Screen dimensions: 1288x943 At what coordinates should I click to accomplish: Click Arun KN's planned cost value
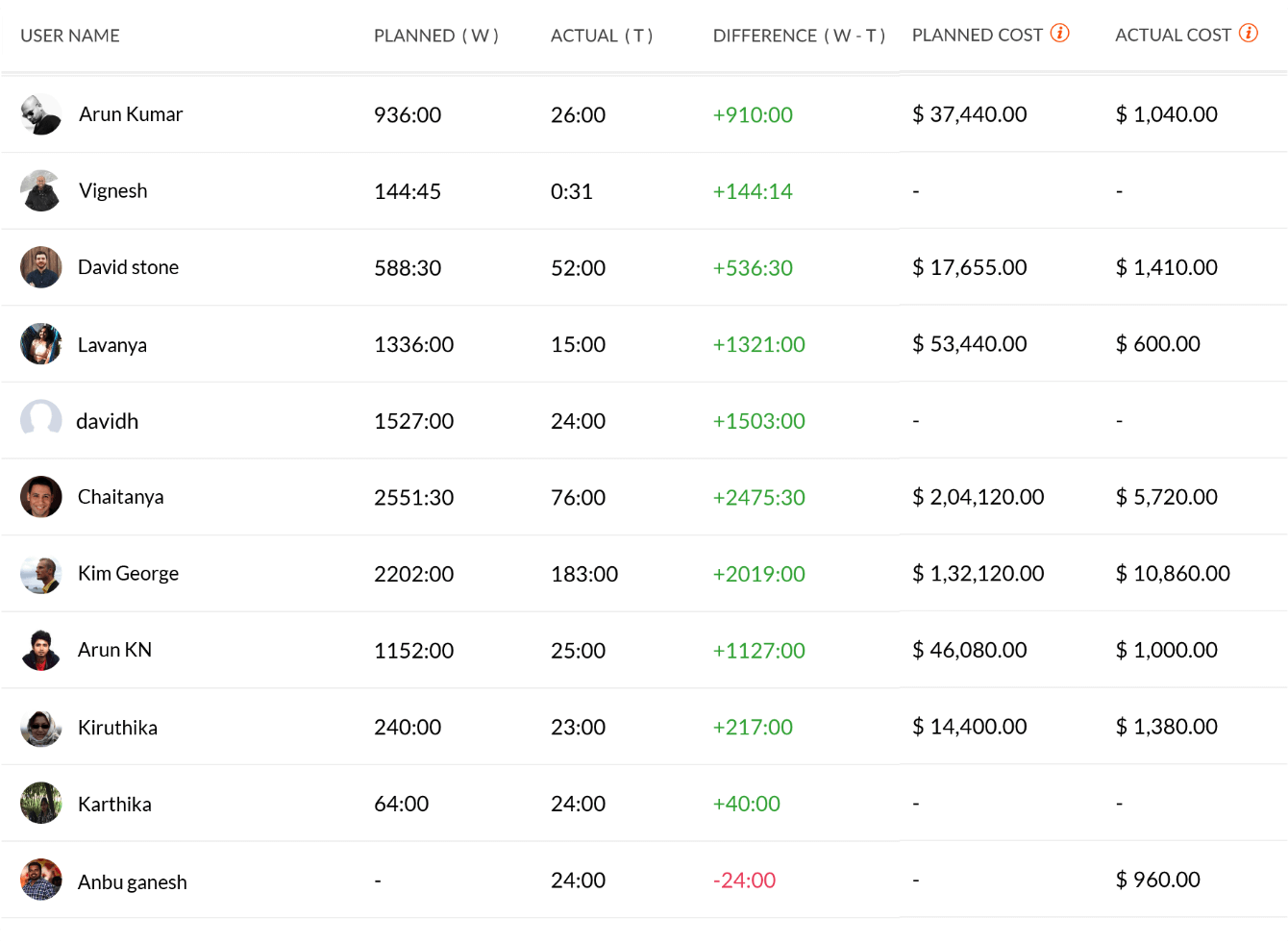click(969, 650)
